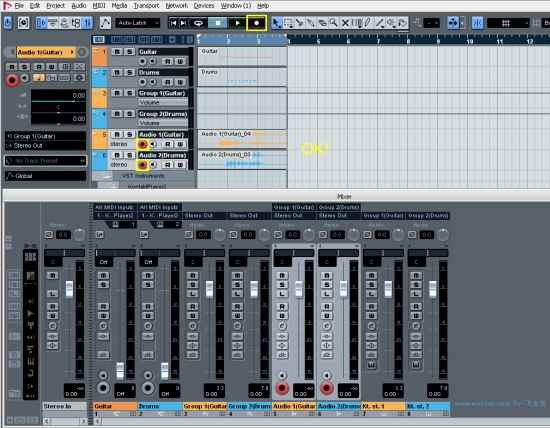Select the Drums channel name label in mixer
This screenshot has height=428, width=550.
(x=160, y=406)
